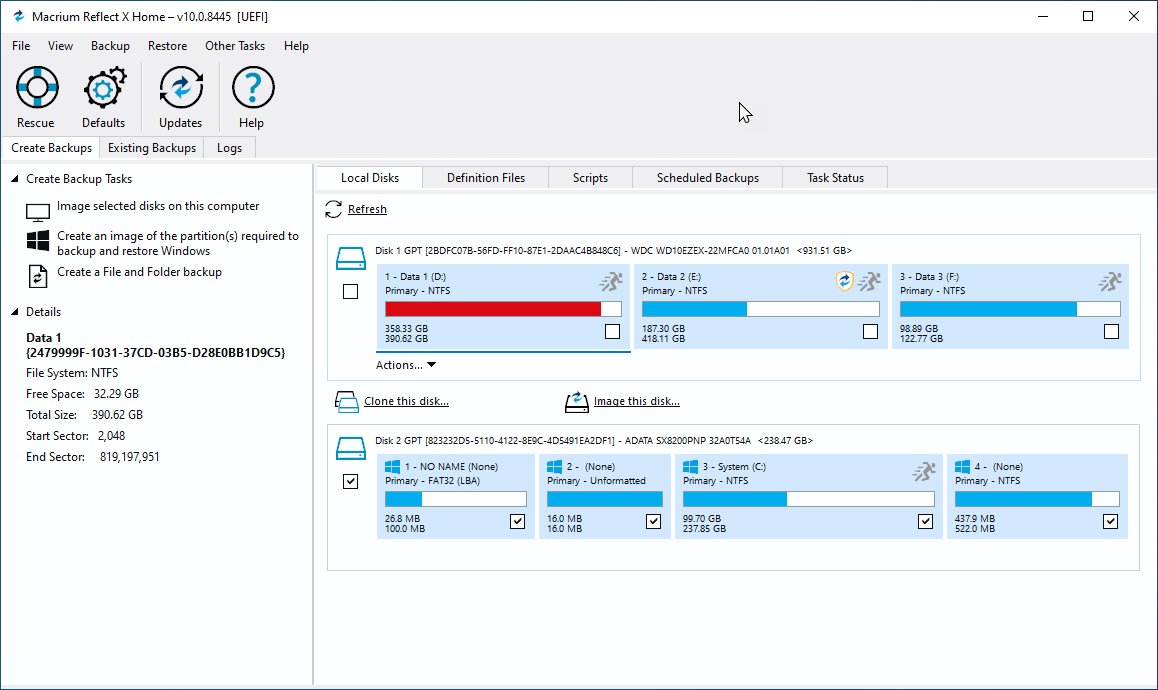1158x690 pixels.
Task: Click the Refresh link
Action: [x=367, y=209]
